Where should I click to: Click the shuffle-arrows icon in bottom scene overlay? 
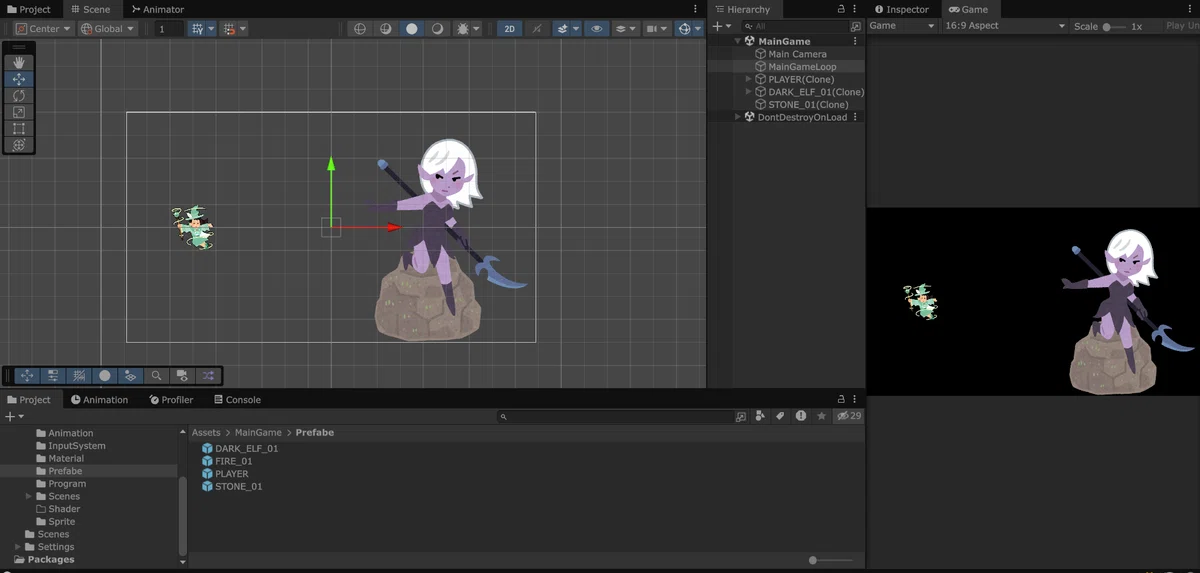(208, 376)
